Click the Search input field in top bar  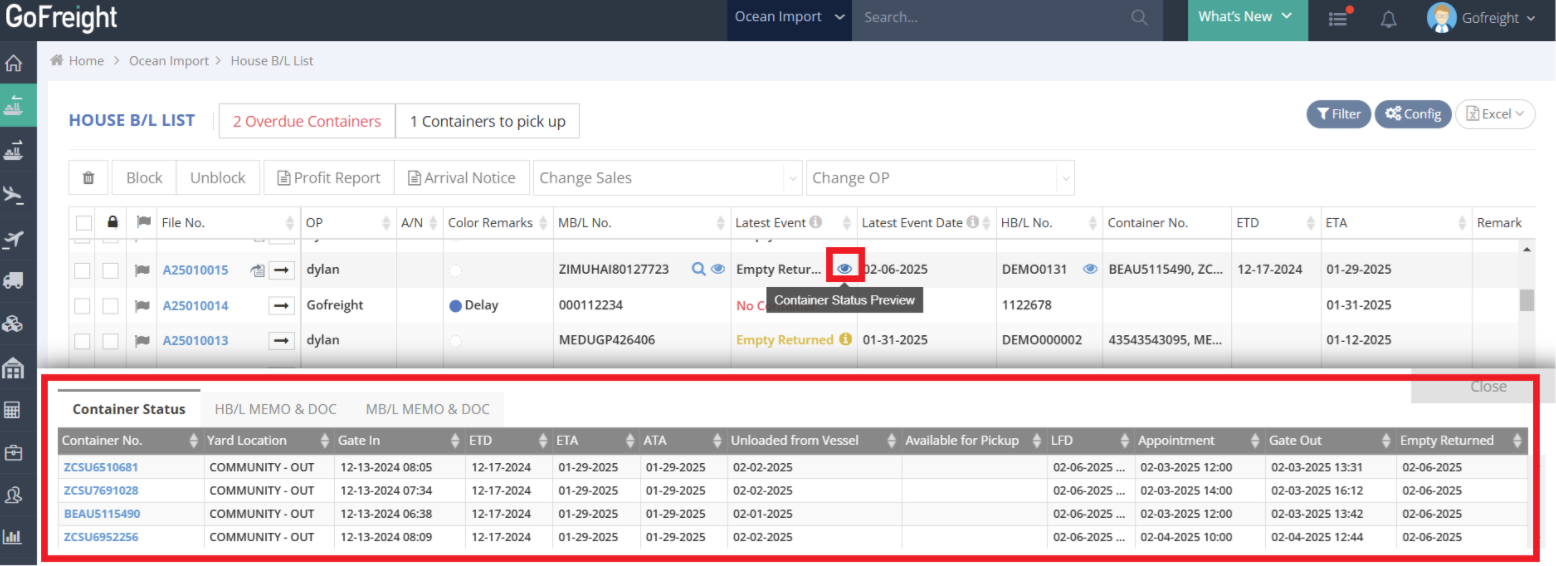pos(990,17)
